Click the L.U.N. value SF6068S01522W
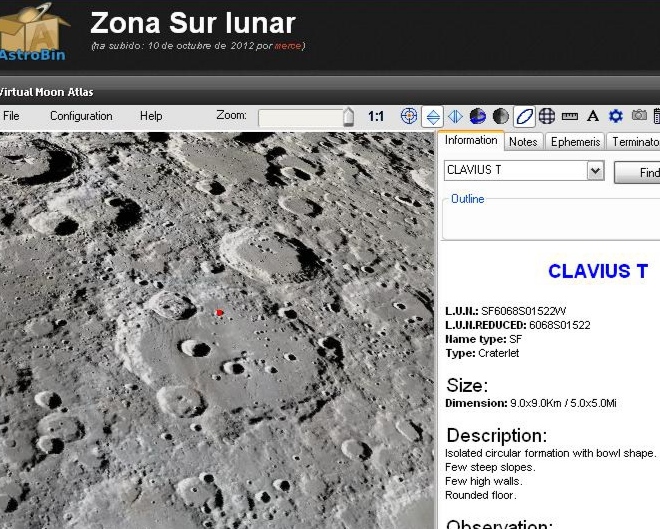The height and width of the screenshot is (529, 660). tap(524, 311)
